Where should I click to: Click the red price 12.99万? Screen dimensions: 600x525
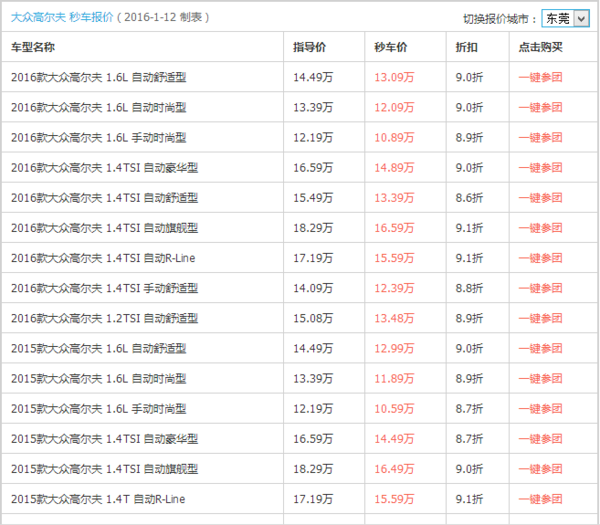coord(394,349)
